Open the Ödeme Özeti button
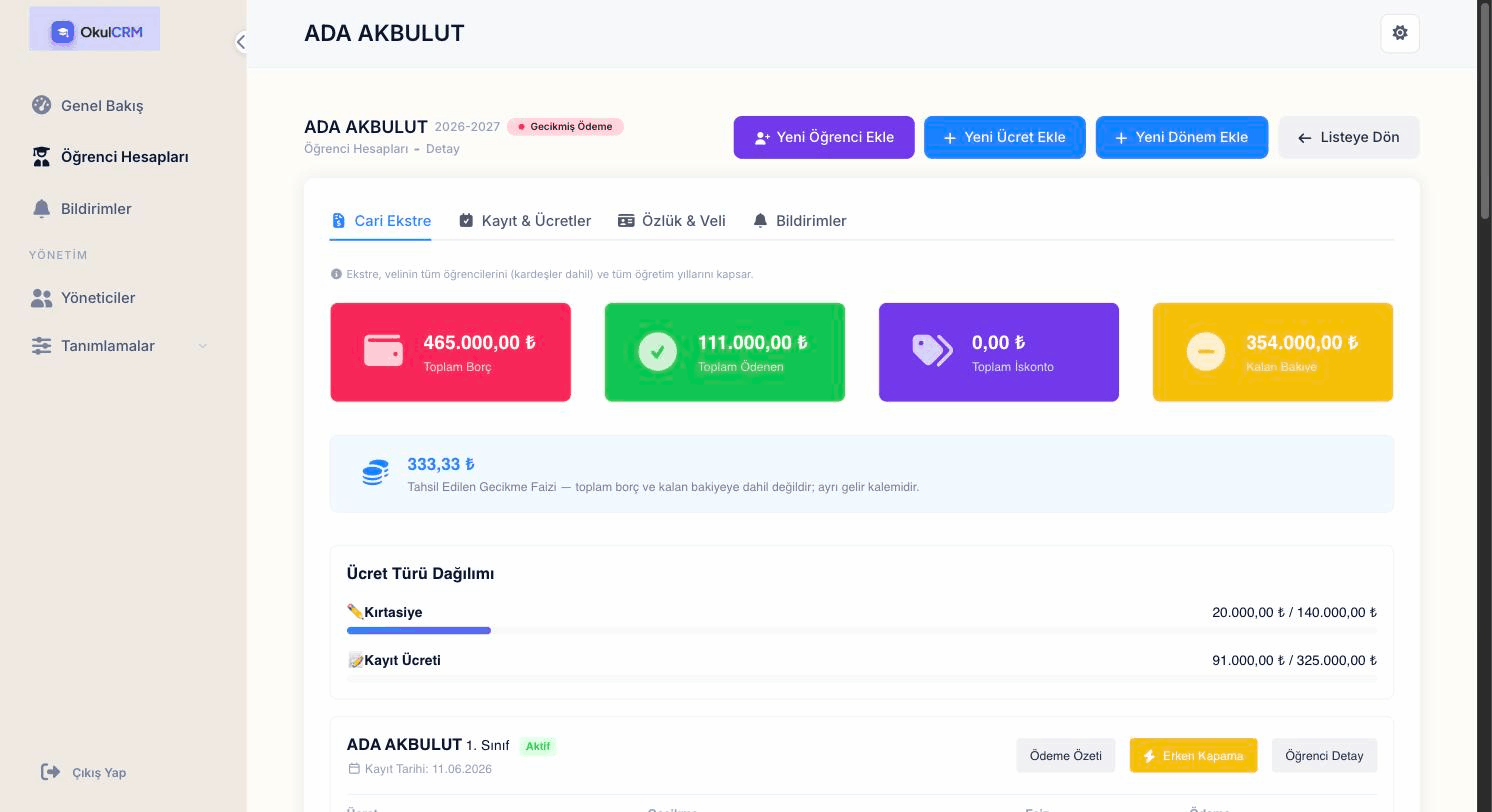 point(1066,756)
